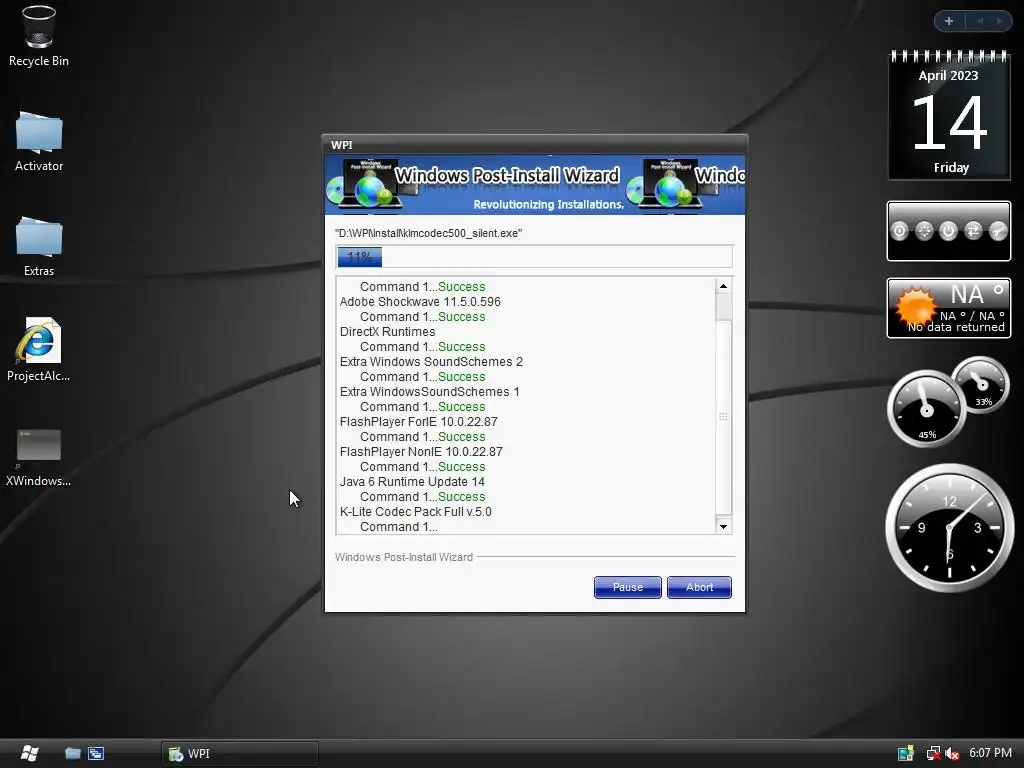Click K-Lite Codec Pack Full v.5.0 entry
Screen dimensions: 1024x768
click(415, 512)
